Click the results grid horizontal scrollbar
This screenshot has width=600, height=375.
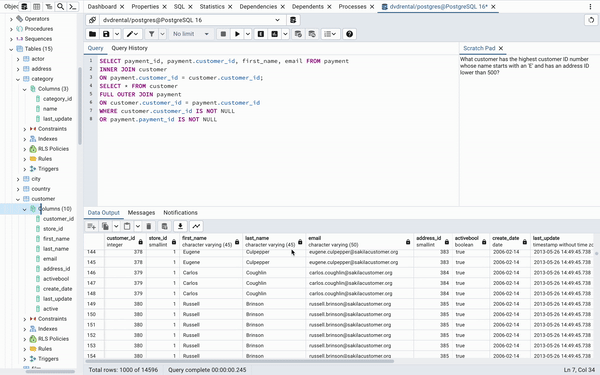240,361
